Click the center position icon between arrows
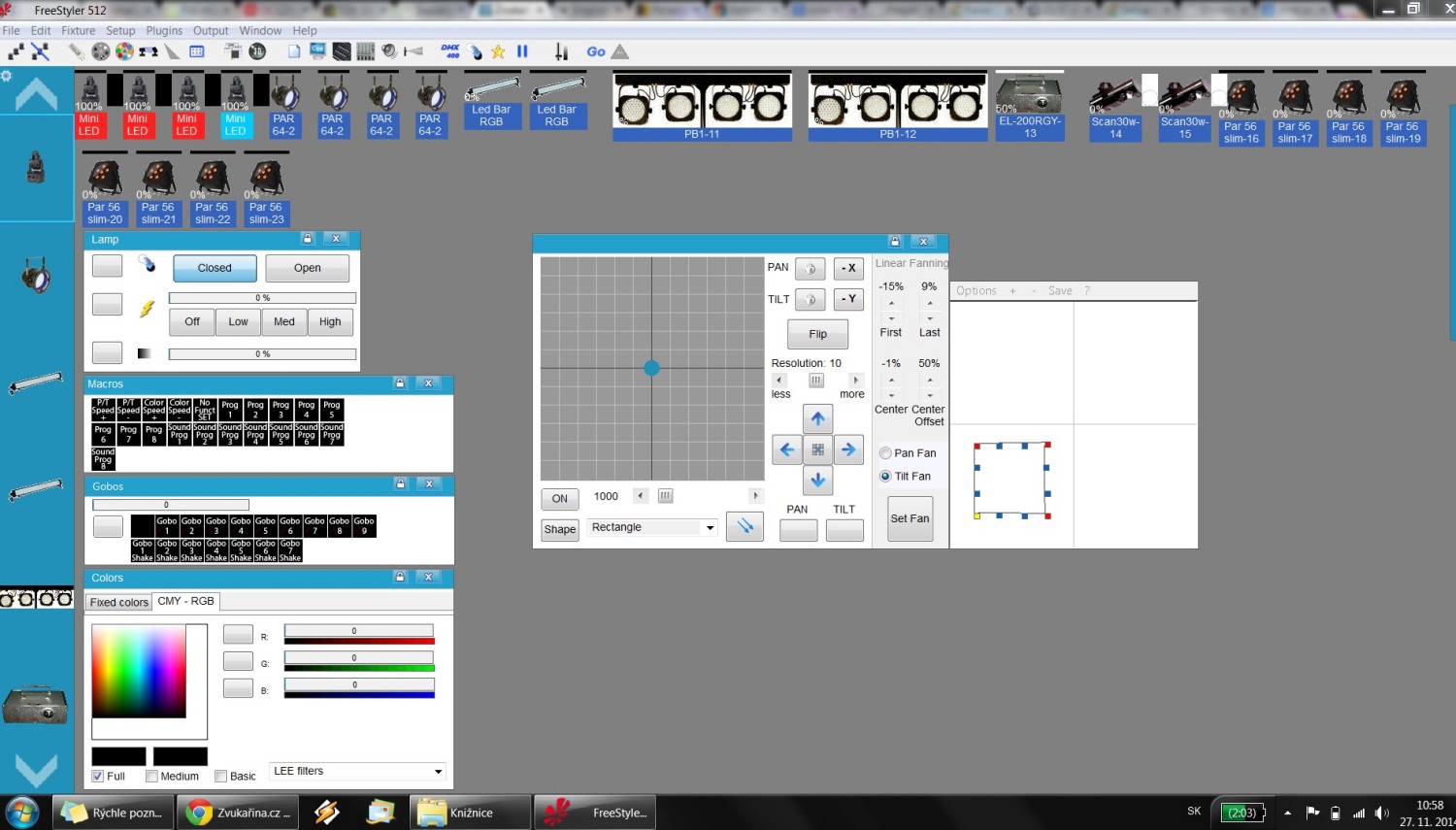This screenshot has width=1456, height=830. pyautogui.click(x=817, y=449)
